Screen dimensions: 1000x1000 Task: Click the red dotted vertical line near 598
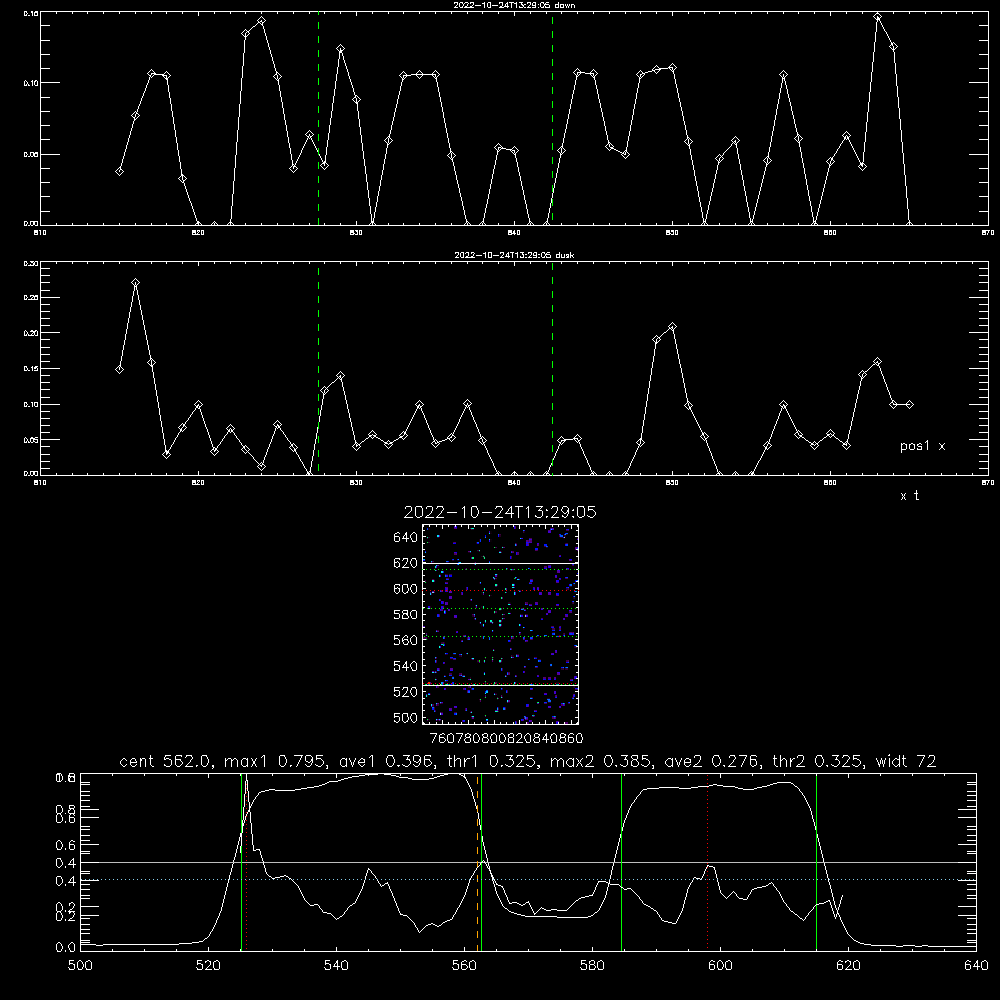click(x=707, y=862)
